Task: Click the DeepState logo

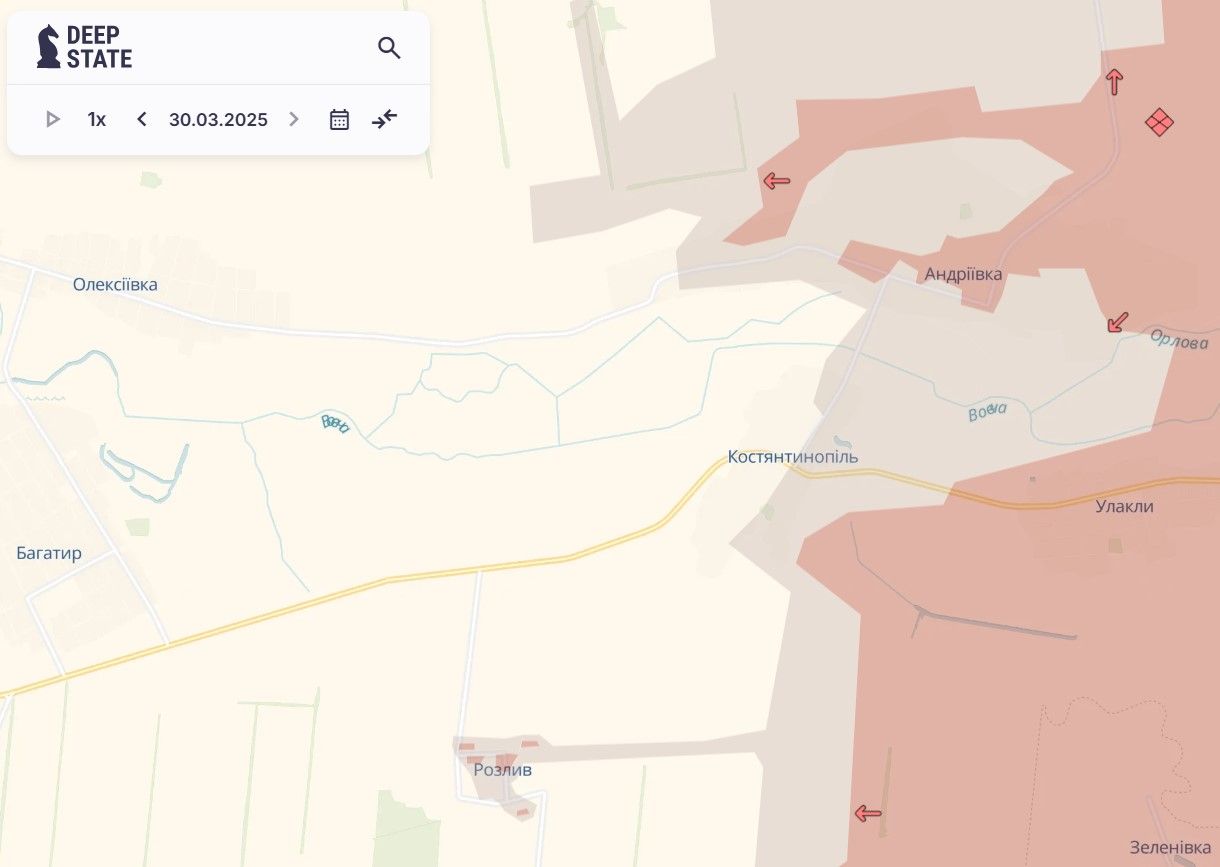Action: point(84,47)
